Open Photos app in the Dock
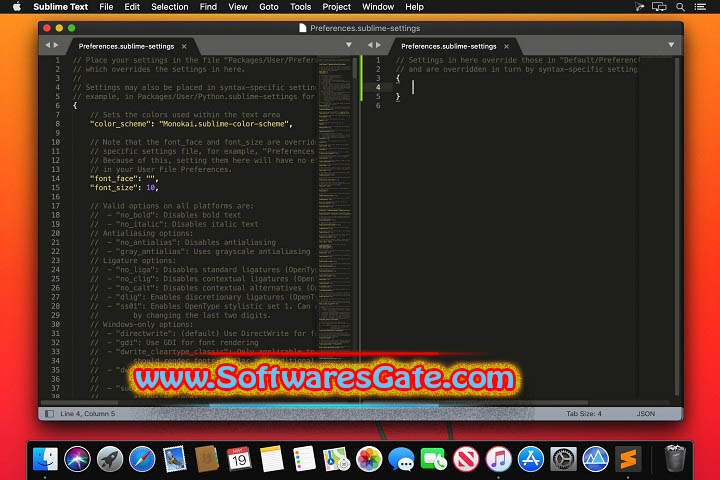 coord(369,458)
